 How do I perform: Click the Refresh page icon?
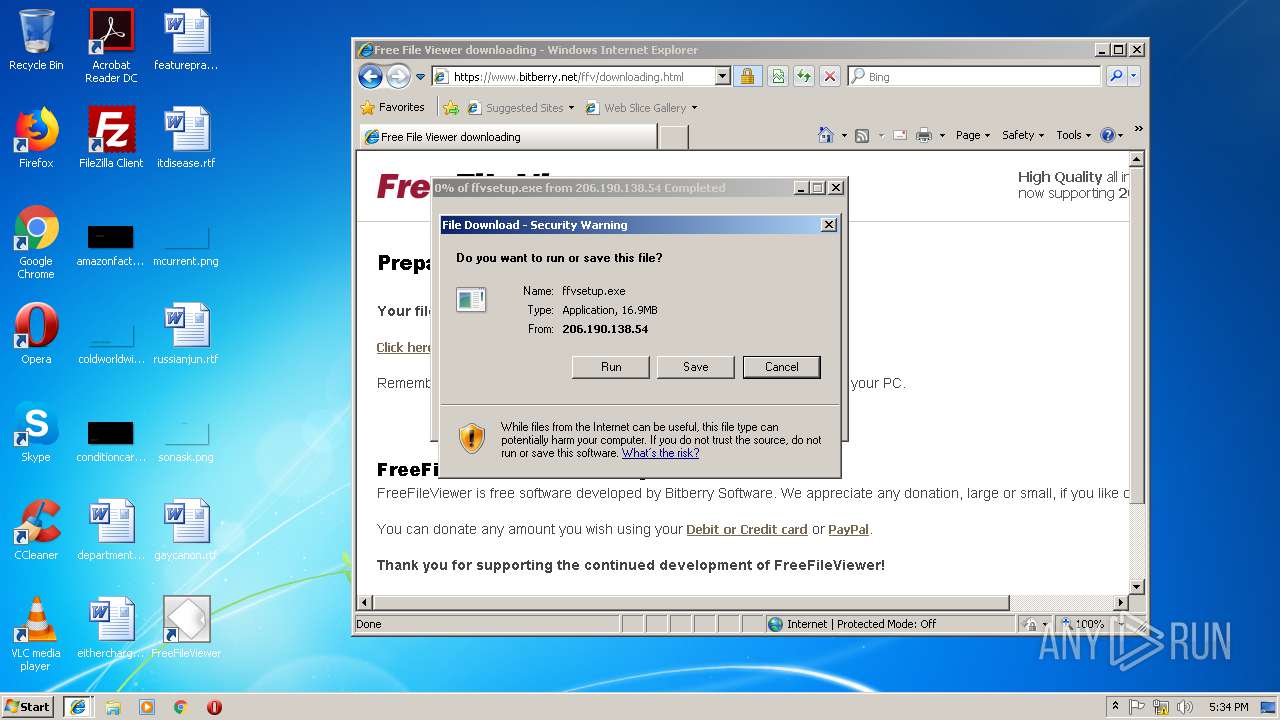tap(803, 76)
